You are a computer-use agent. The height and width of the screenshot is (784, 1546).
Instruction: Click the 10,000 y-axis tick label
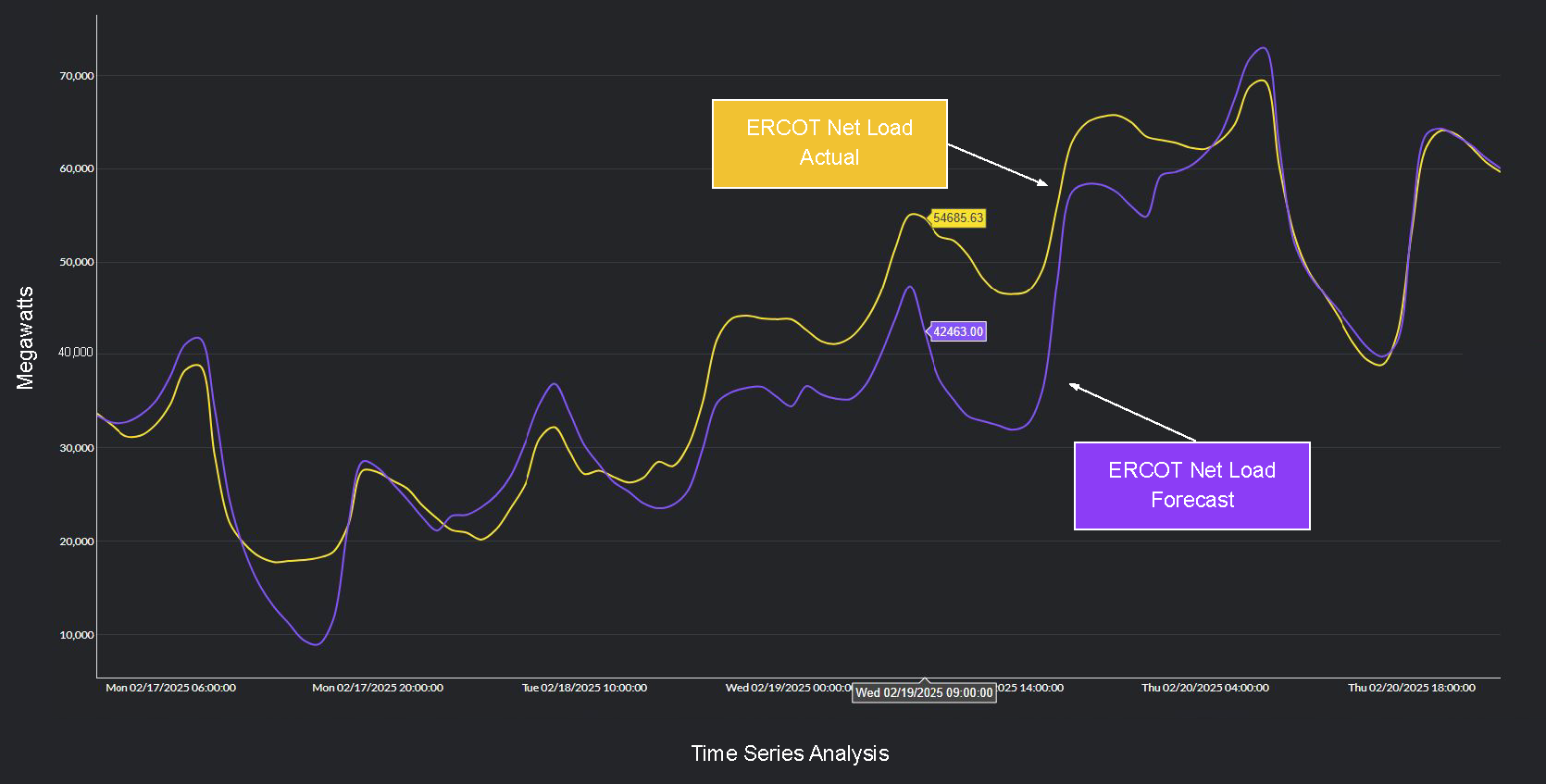pyautogui.click(x=77, y=635)
